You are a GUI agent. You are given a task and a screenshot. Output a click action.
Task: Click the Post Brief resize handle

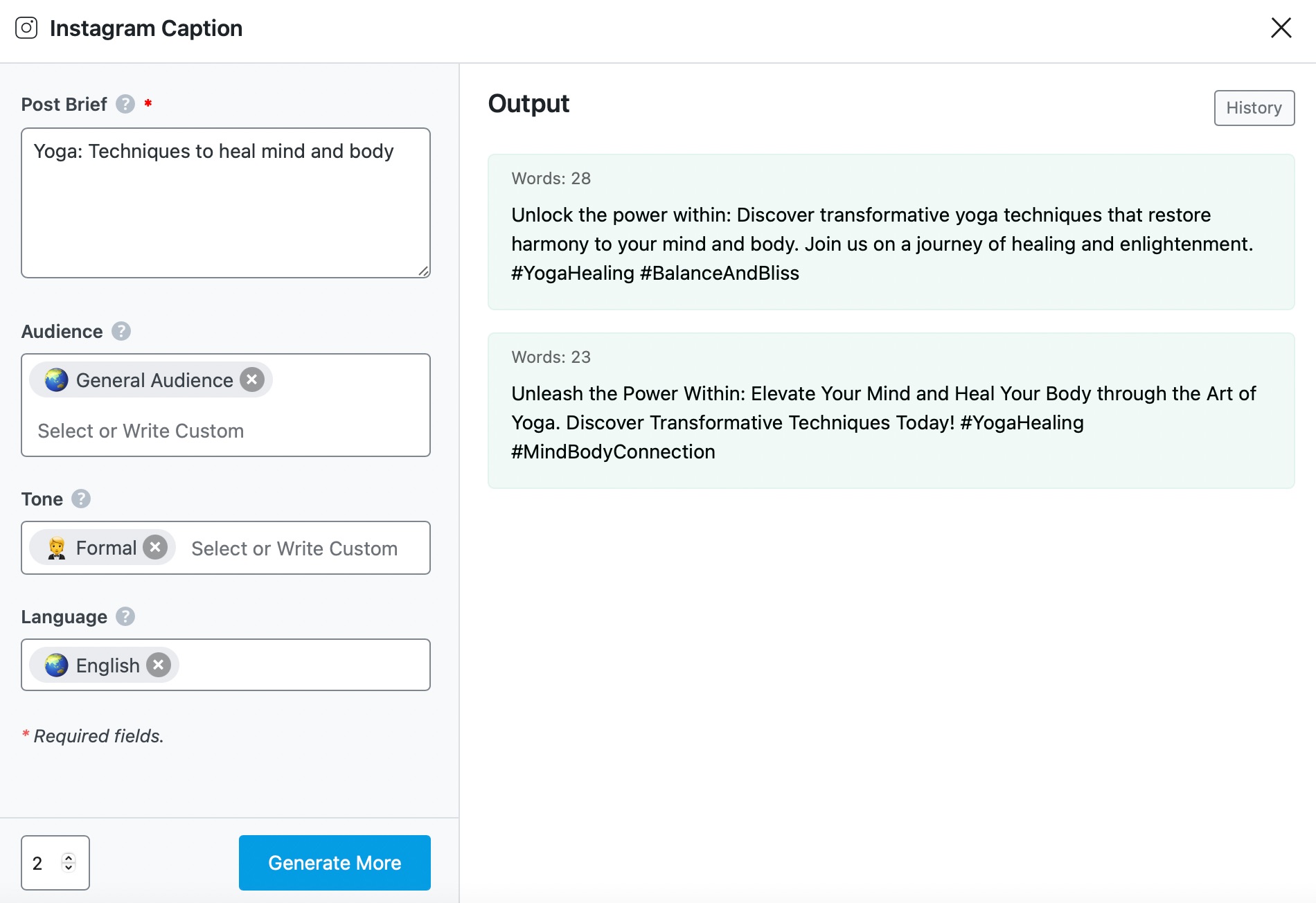click(423, 271)
